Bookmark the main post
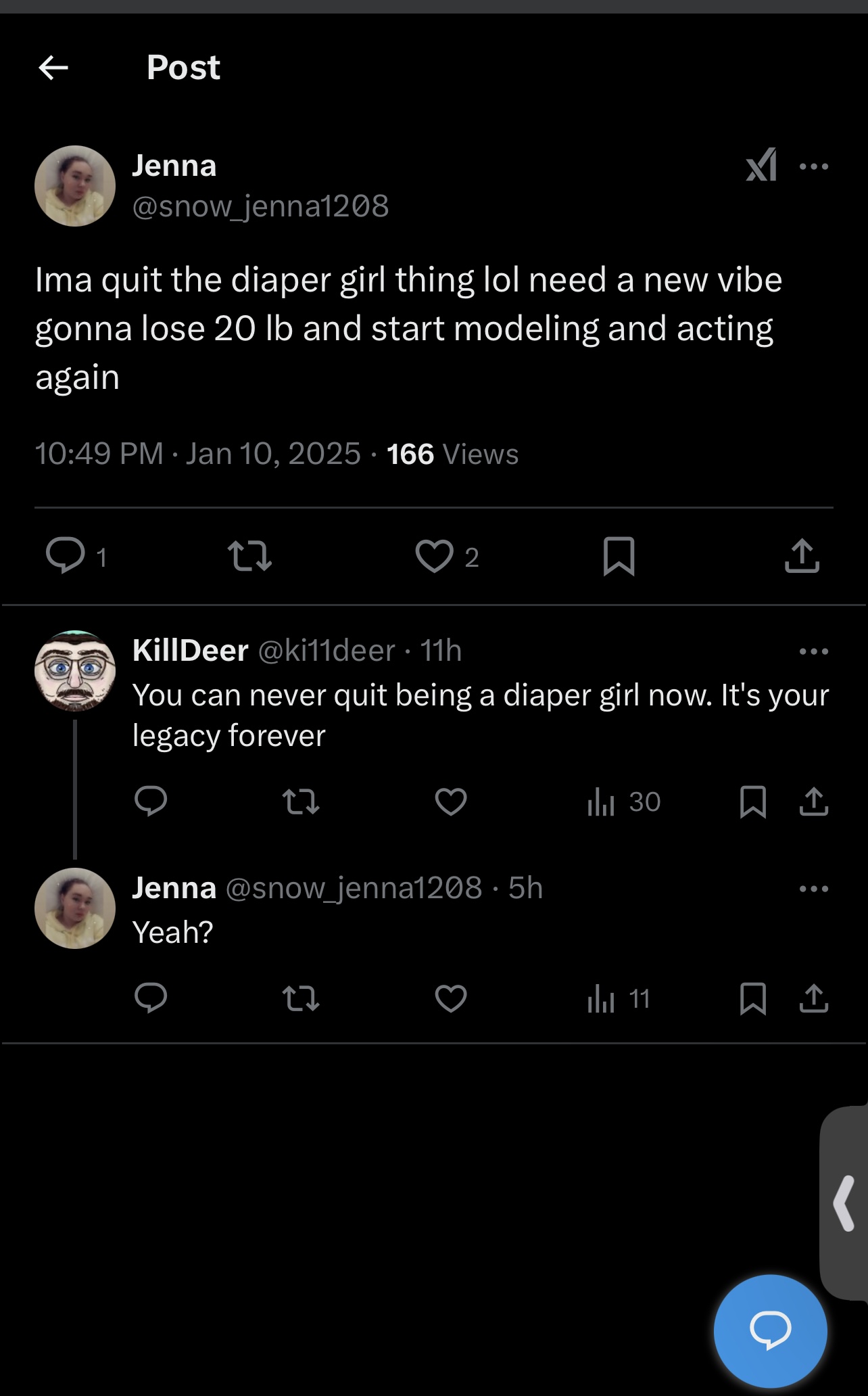868x1396 pixels. point(619,556)
